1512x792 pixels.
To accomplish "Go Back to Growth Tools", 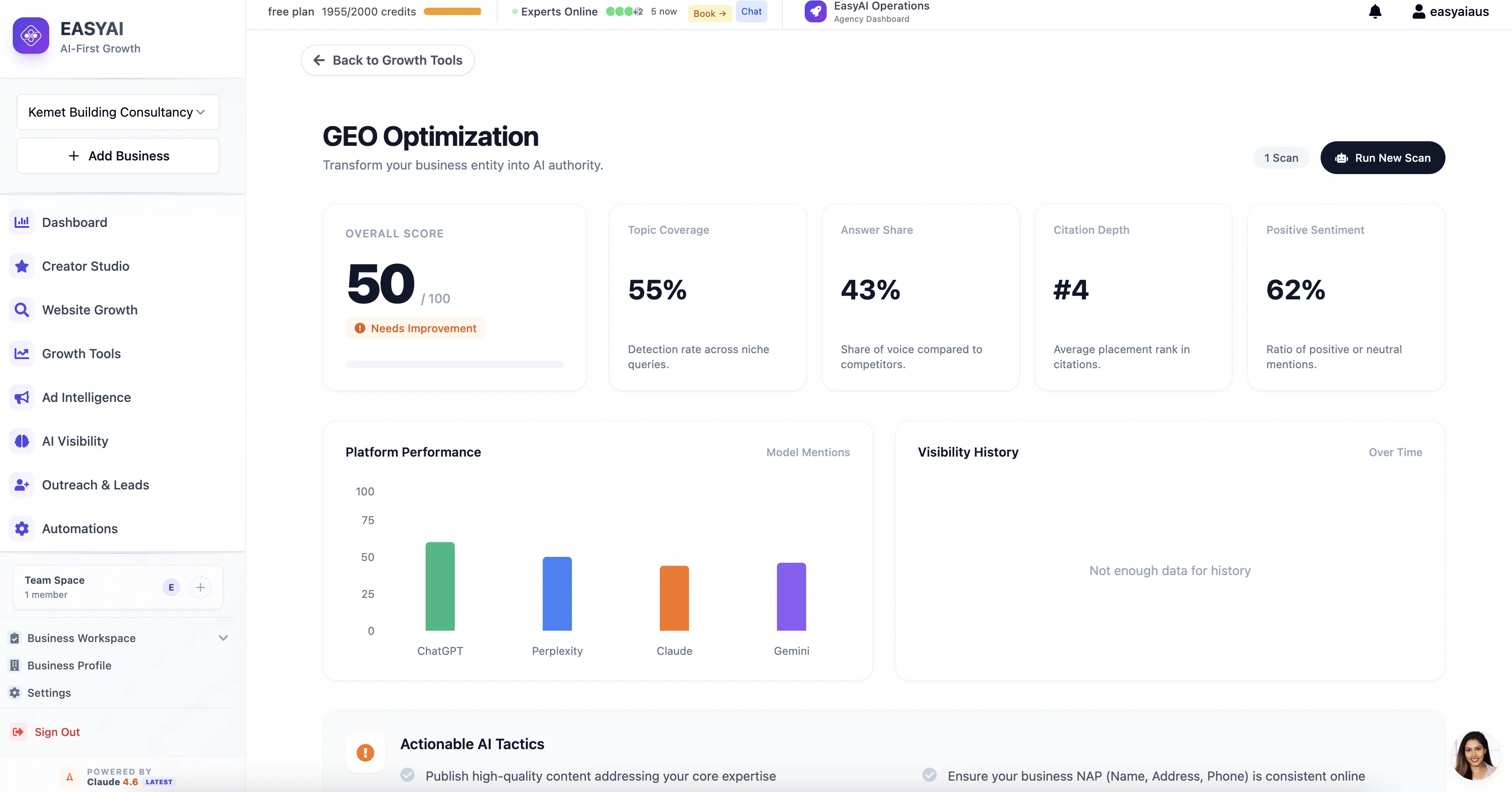I will click(x=387, y=60).
